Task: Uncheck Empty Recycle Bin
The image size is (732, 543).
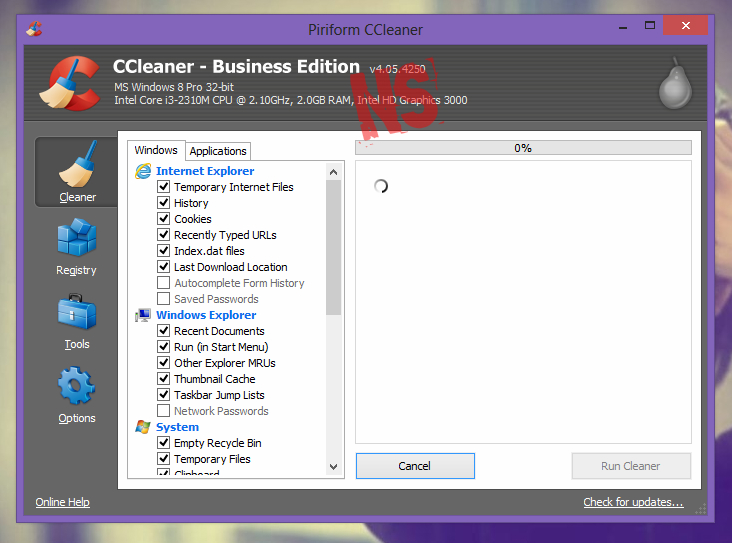Action: (163, 443)
